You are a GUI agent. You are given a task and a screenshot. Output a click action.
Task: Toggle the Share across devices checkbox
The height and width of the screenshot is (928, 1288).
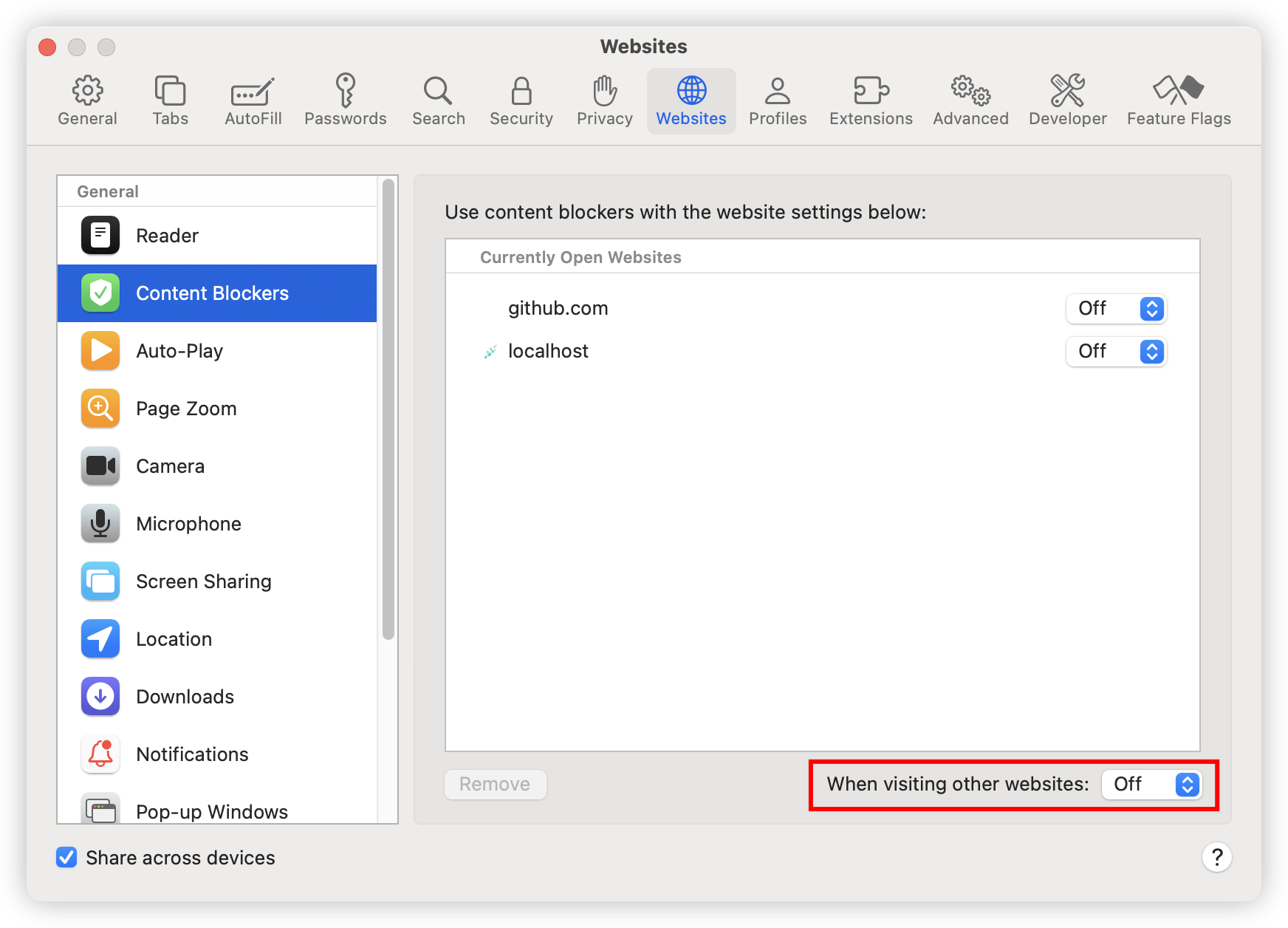pyautogui.click(x=67, y=857)
